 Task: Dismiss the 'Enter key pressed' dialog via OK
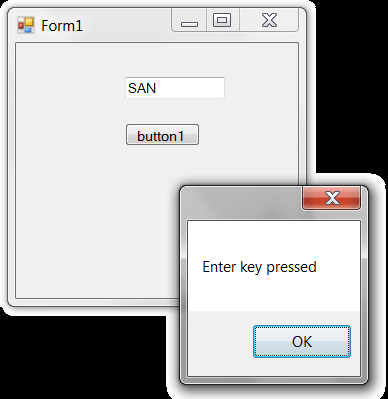(302, 342)
